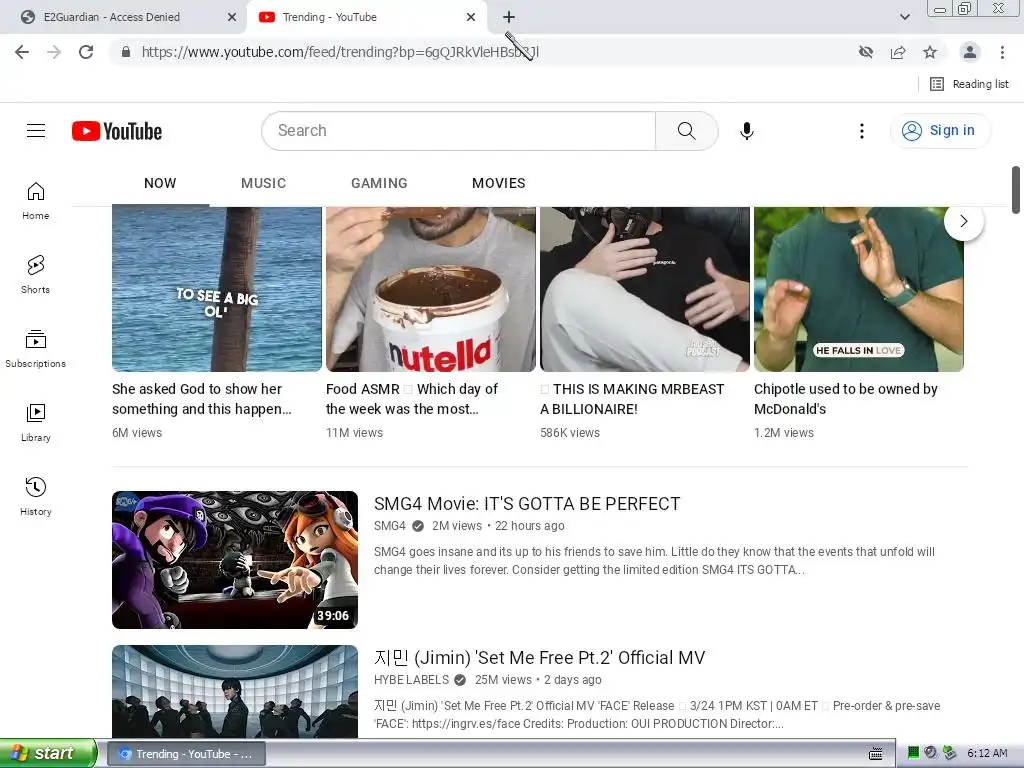
Task: Click the browser back arrow
Action: click(22, 52)
